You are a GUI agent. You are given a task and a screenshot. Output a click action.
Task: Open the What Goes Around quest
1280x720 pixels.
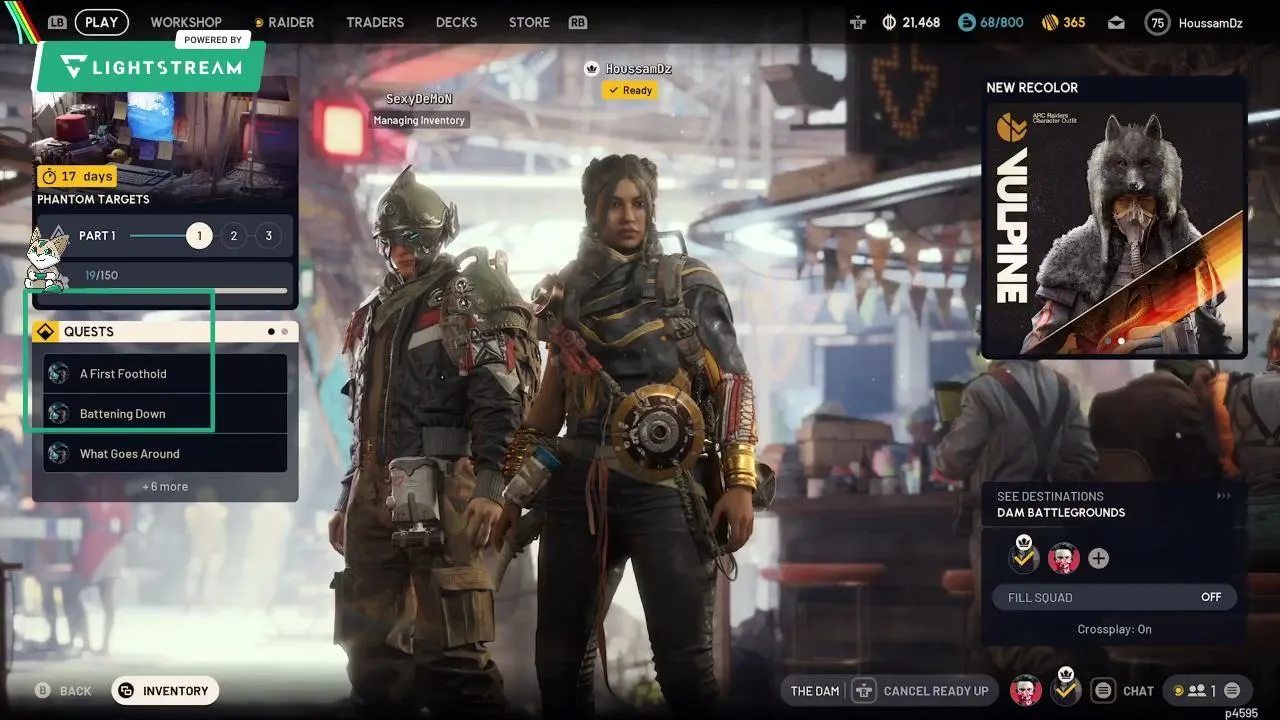165,453
